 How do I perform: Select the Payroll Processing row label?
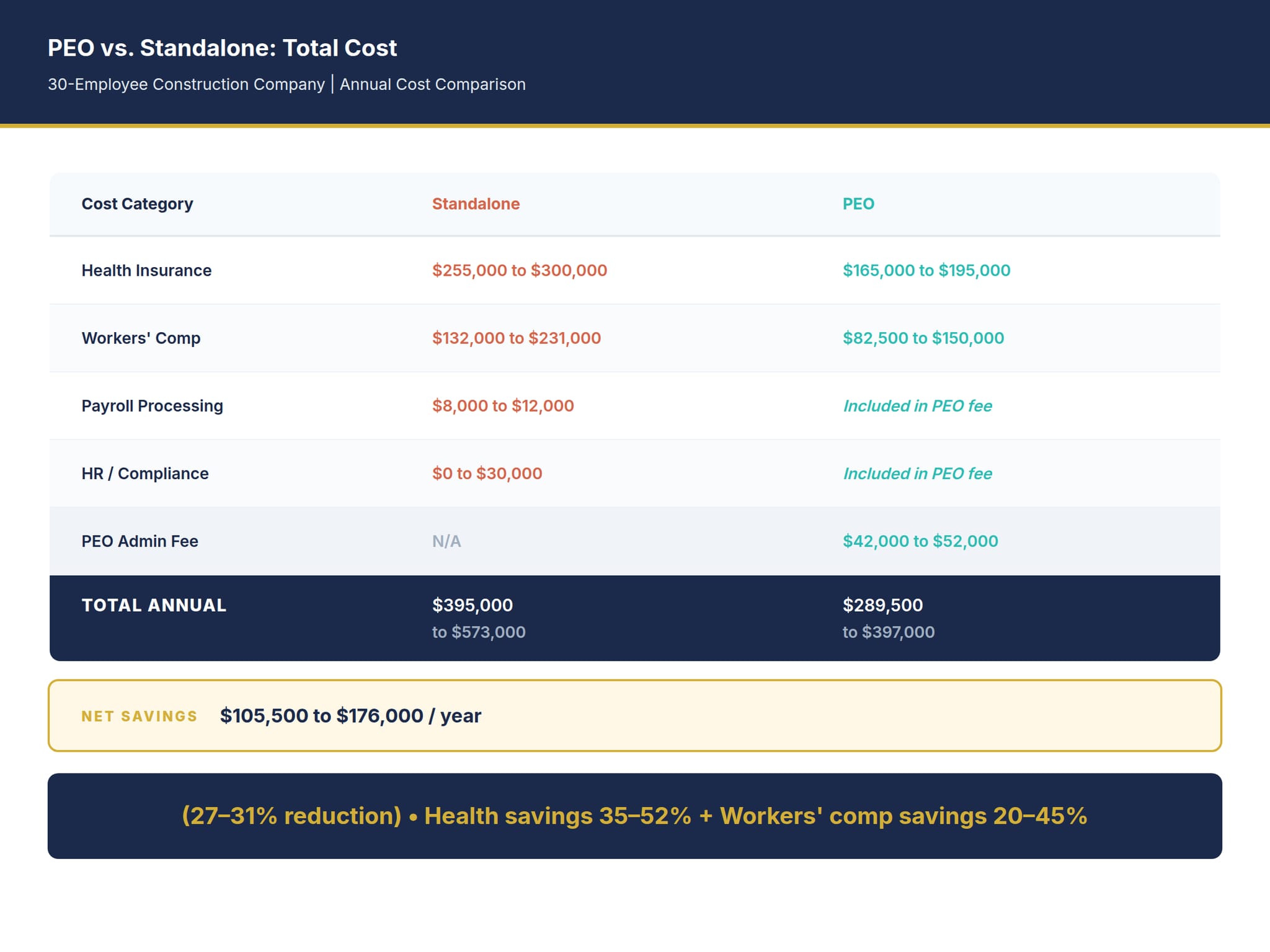tap(152, 405)
